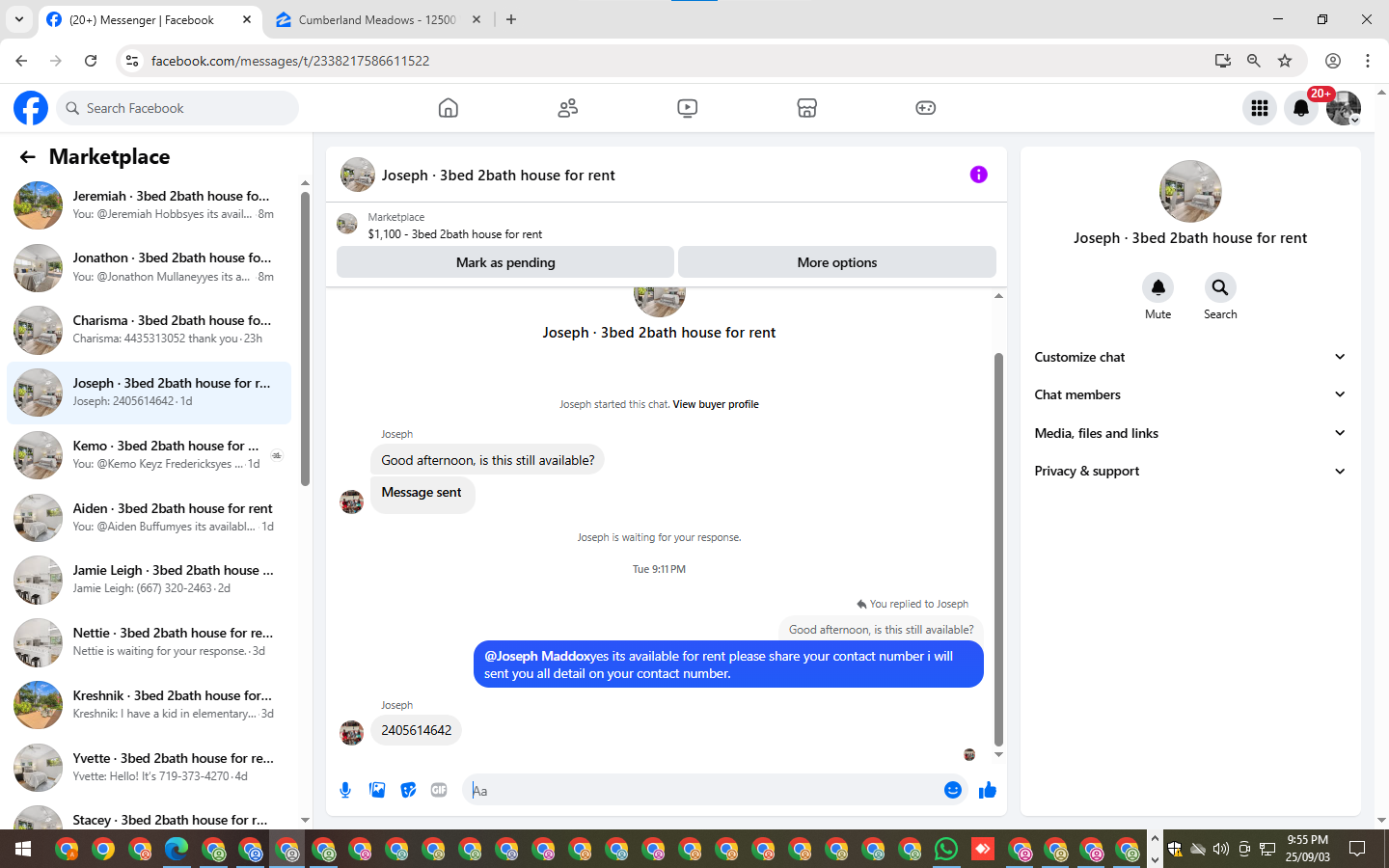Viewport: 1389px width, 868px height.
Task: Open Kreshnik's house rental conversation
Action: (149, 705)
